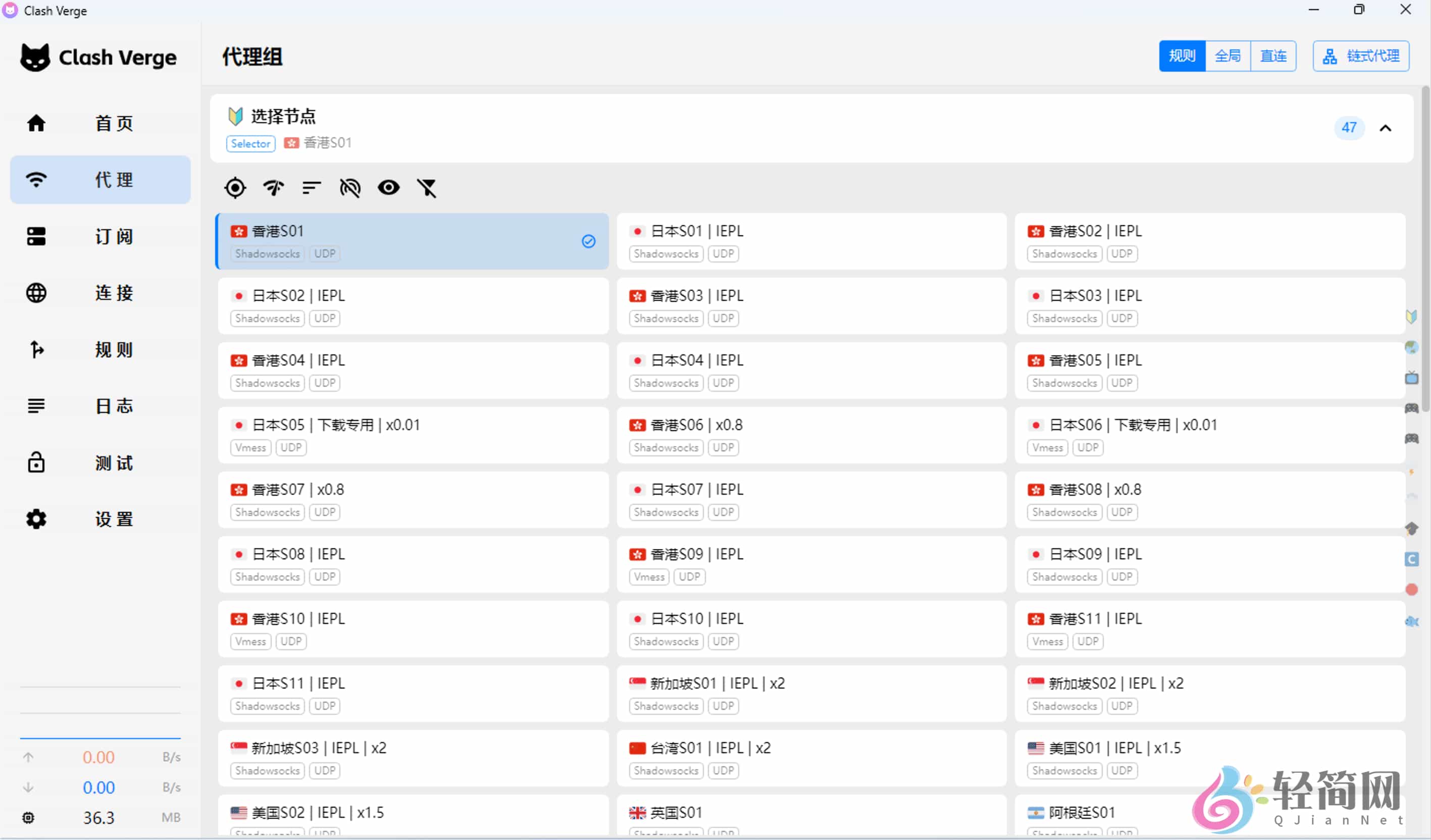Toggle the filter-off icon
1431x840 pixels.
pos(428,188)
